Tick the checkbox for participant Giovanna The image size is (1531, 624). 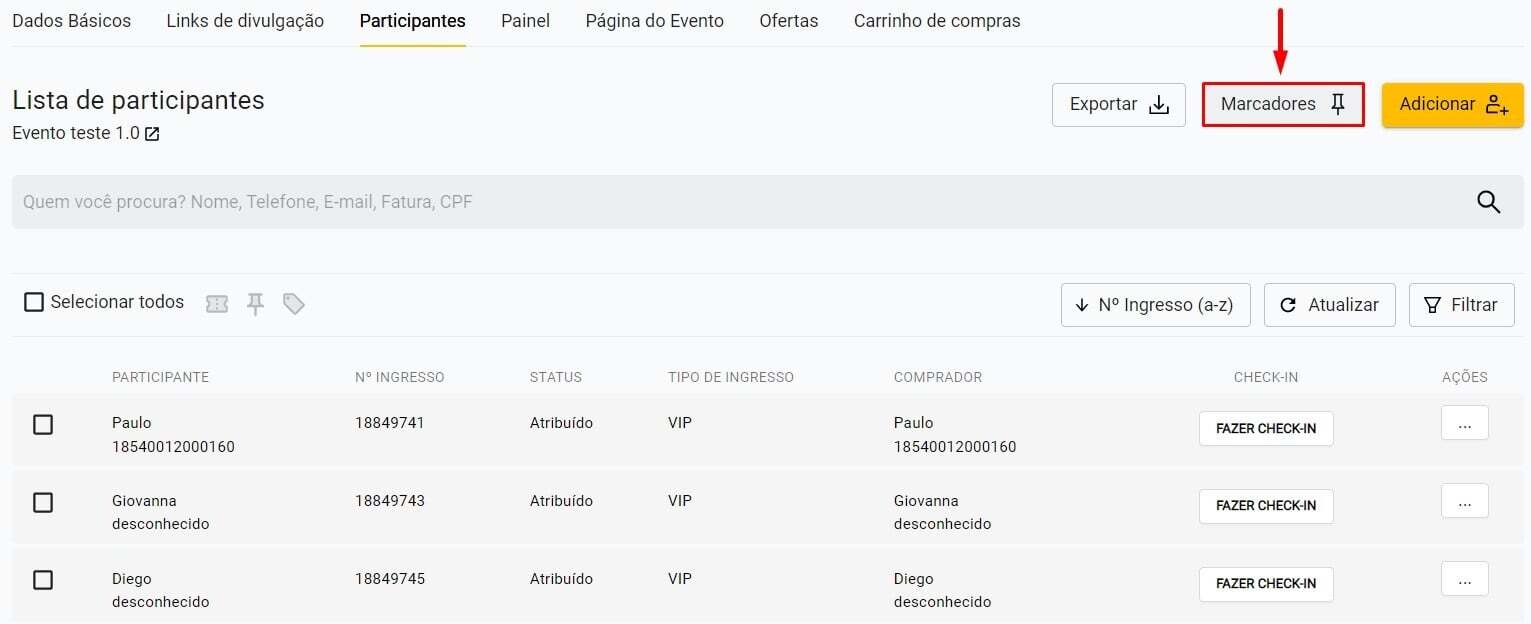[43, 503]
